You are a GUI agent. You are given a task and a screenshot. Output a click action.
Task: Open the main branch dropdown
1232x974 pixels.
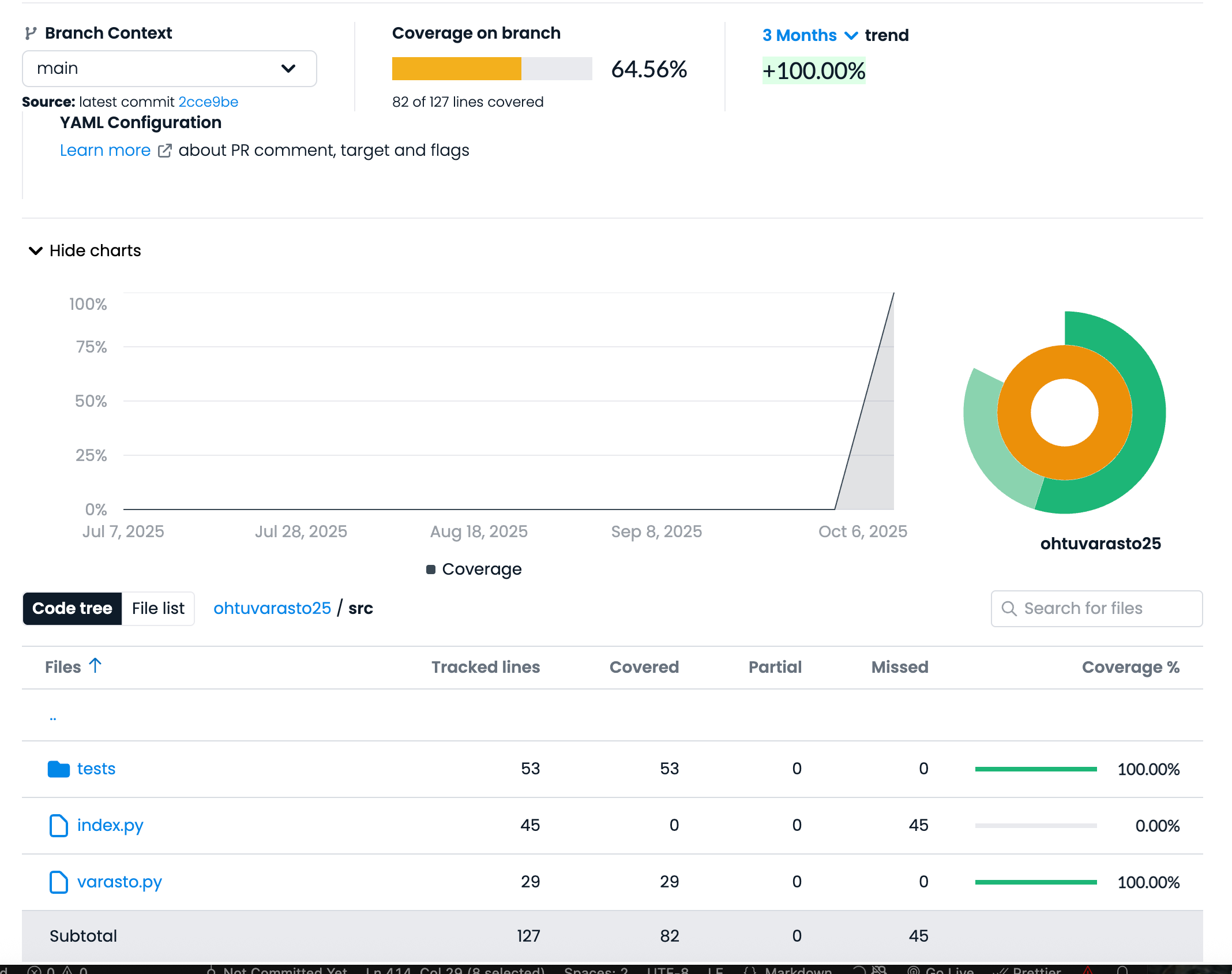coord(169,69)
